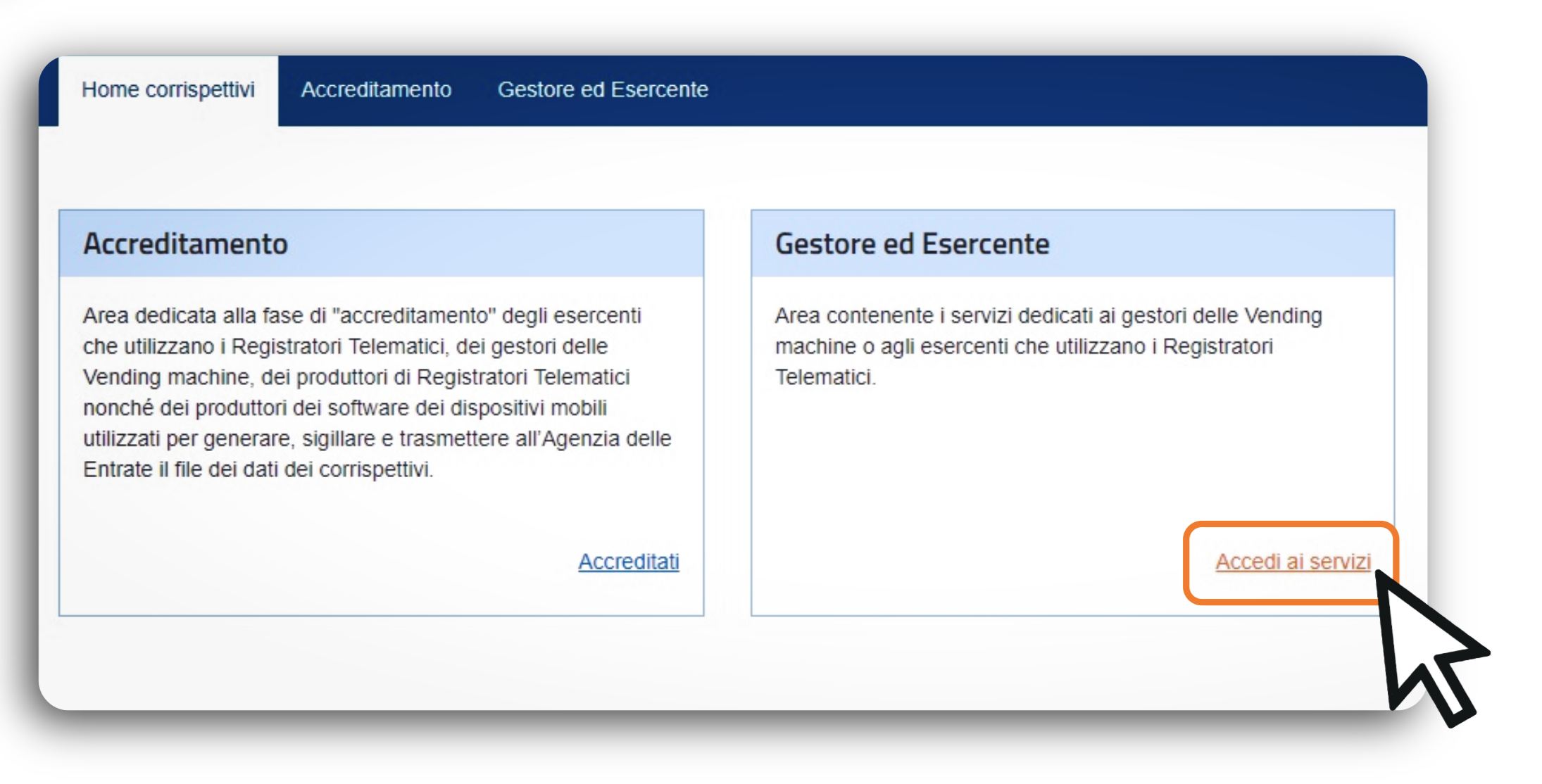Follow the Accreditati link
This screenshot has height=784, width=1542.
pyautogui.click(x=628, y=562)
